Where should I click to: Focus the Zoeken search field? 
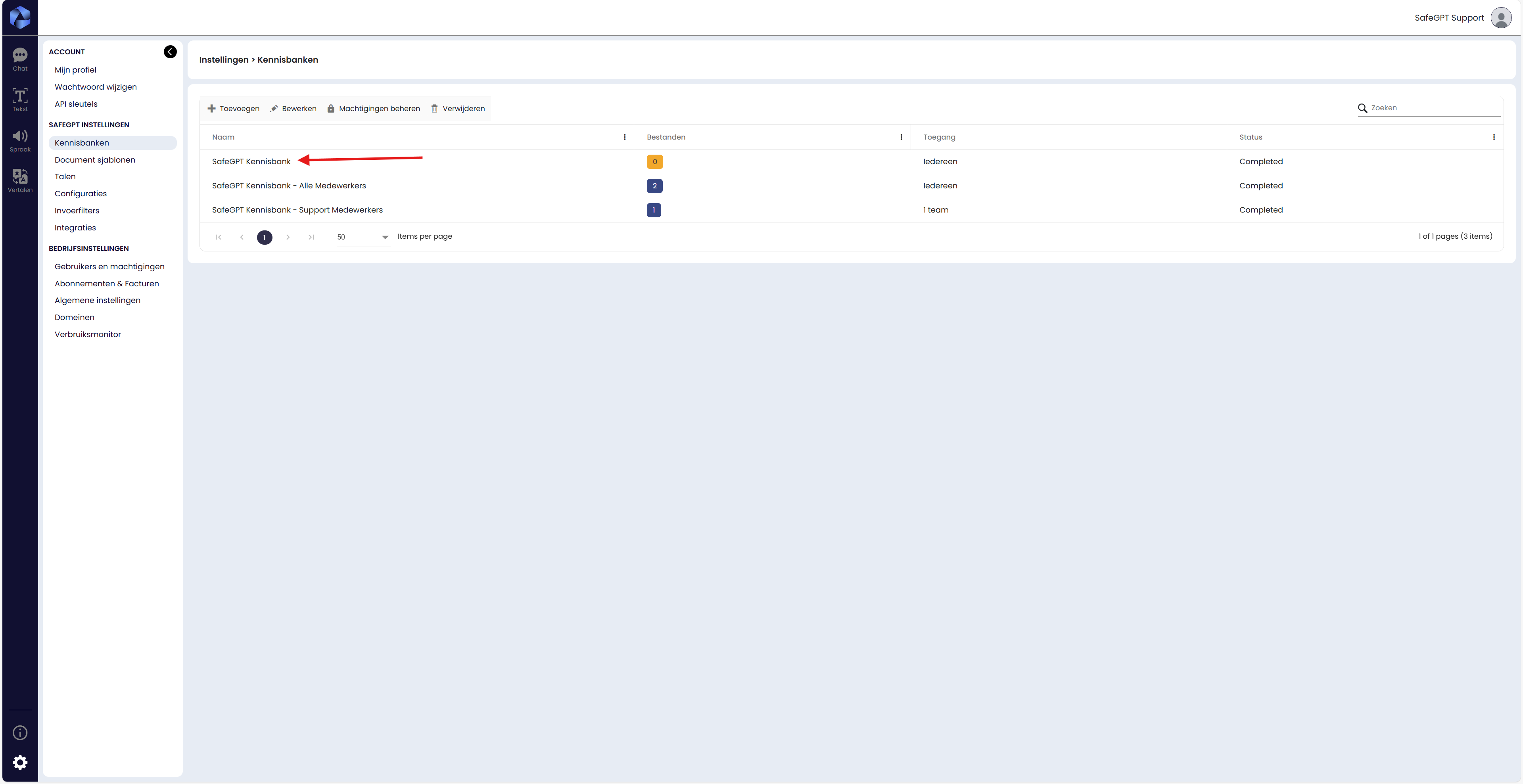(1434, 108)
